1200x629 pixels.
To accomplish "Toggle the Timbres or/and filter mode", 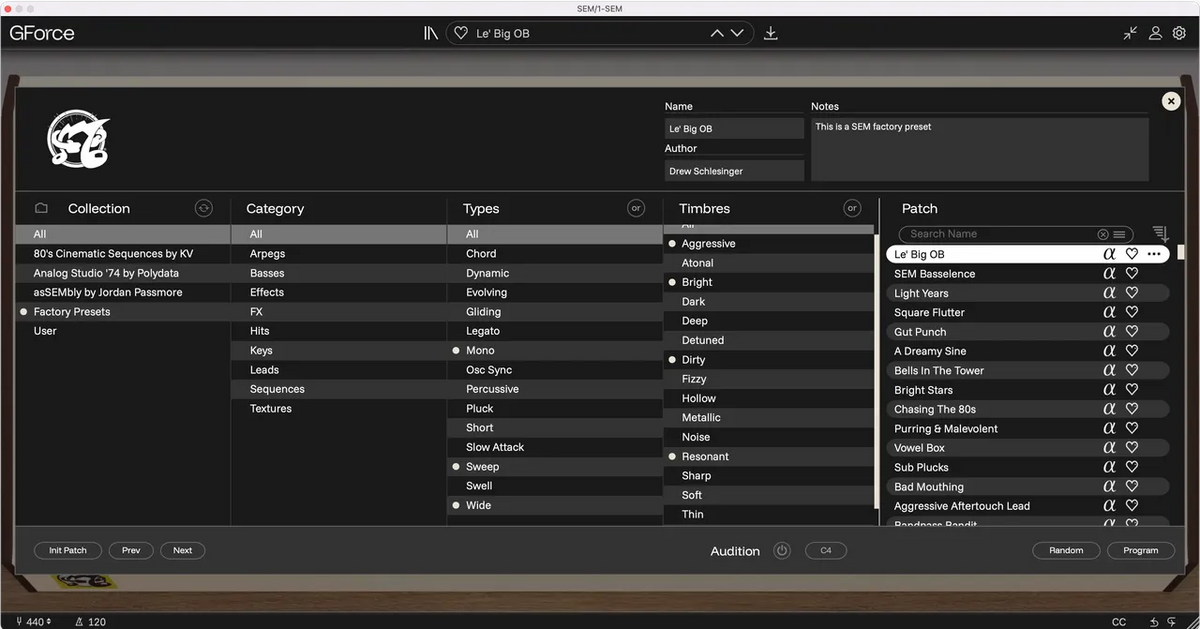I will [852, 208].
